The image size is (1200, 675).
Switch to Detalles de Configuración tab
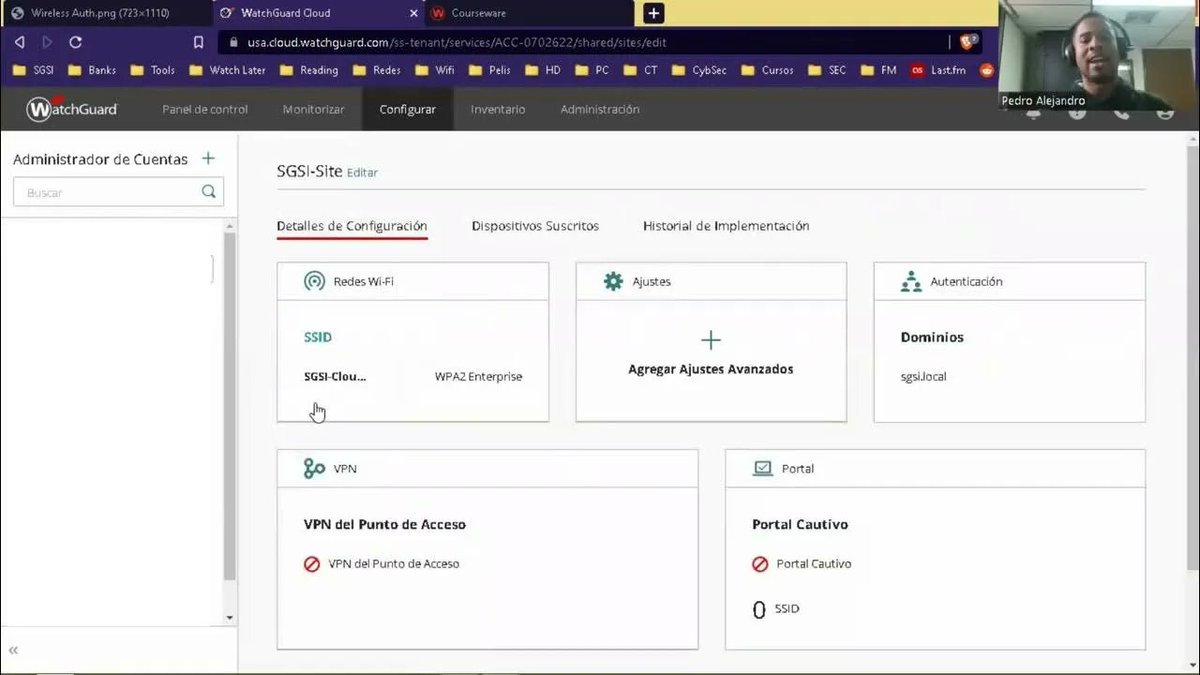tap(352, 226)
